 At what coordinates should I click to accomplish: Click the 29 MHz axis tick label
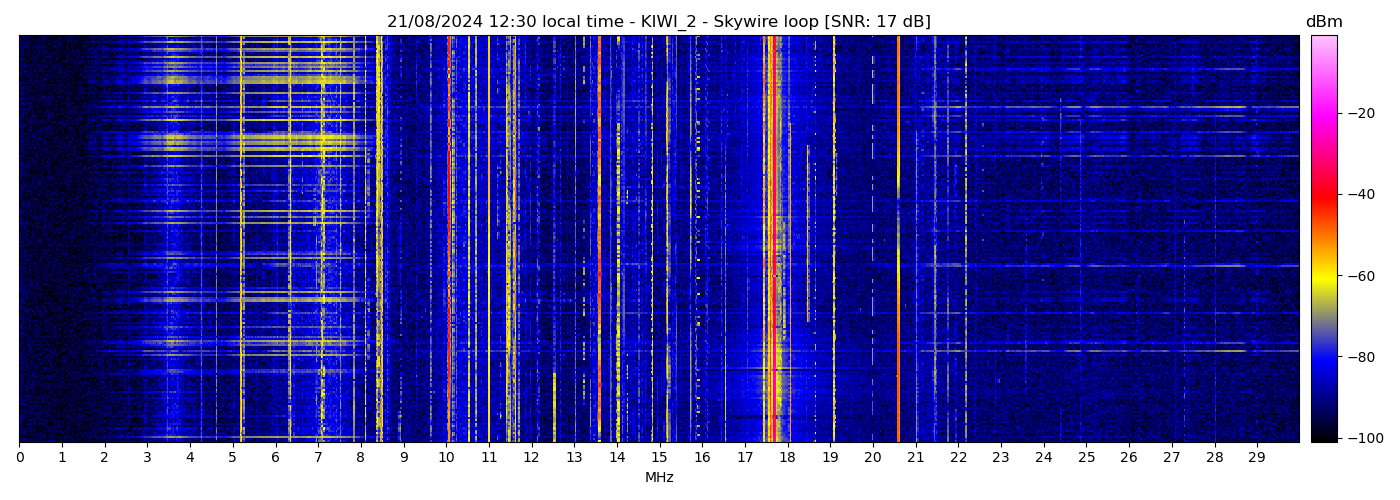(1256, 457)
